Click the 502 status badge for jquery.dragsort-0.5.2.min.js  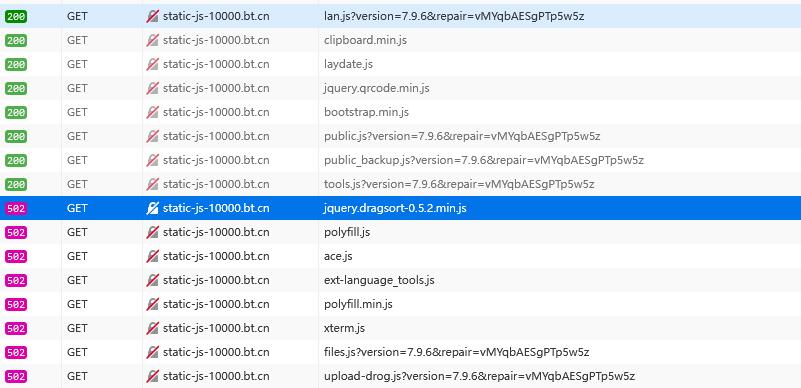click(16, 208)
